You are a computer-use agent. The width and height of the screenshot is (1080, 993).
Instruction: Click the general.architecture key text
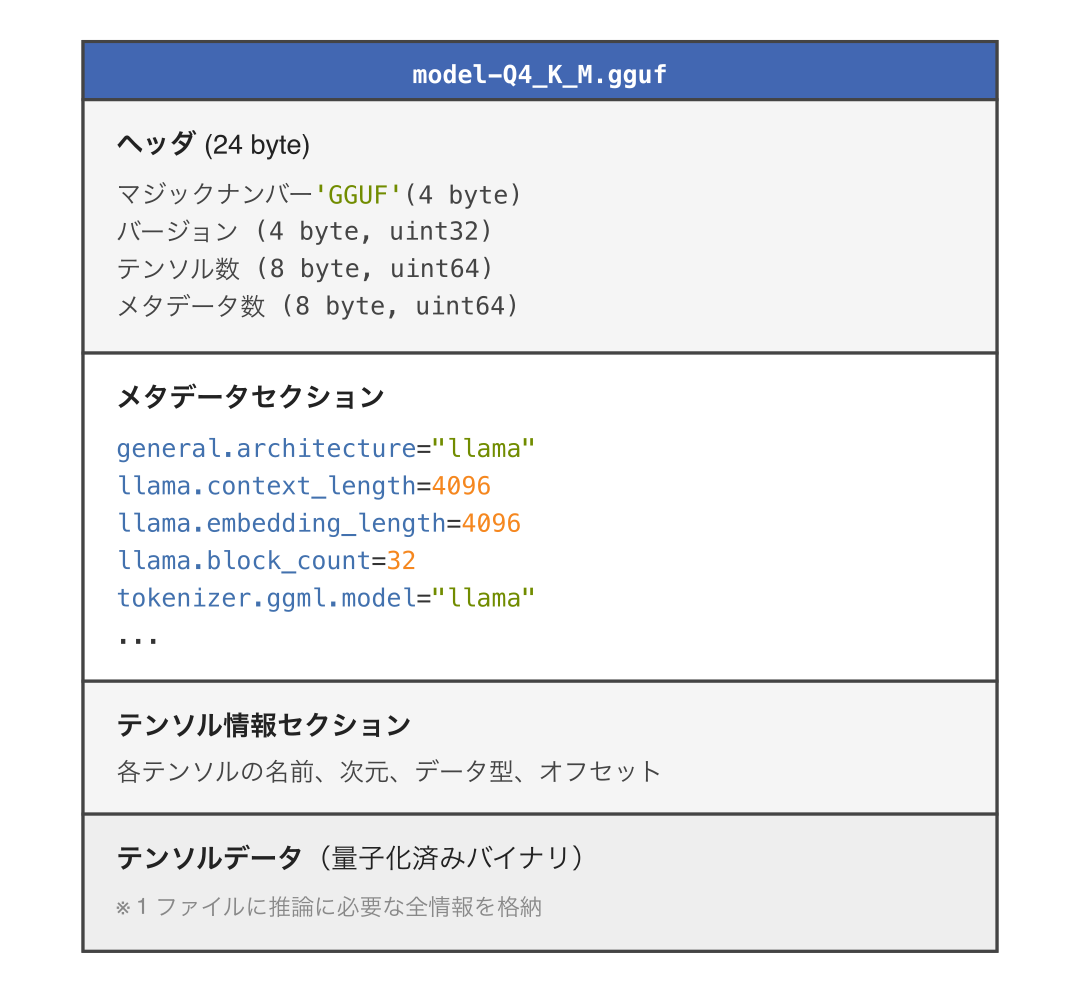click(x=266, y=448)
